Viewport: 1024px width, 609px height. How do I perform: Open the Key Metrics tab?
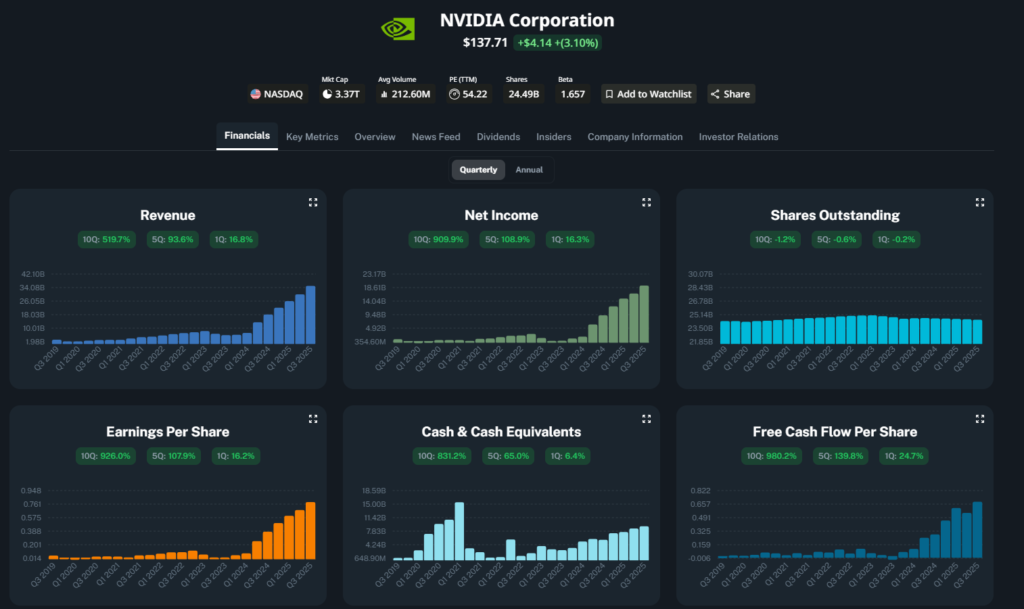pos(312,137)
